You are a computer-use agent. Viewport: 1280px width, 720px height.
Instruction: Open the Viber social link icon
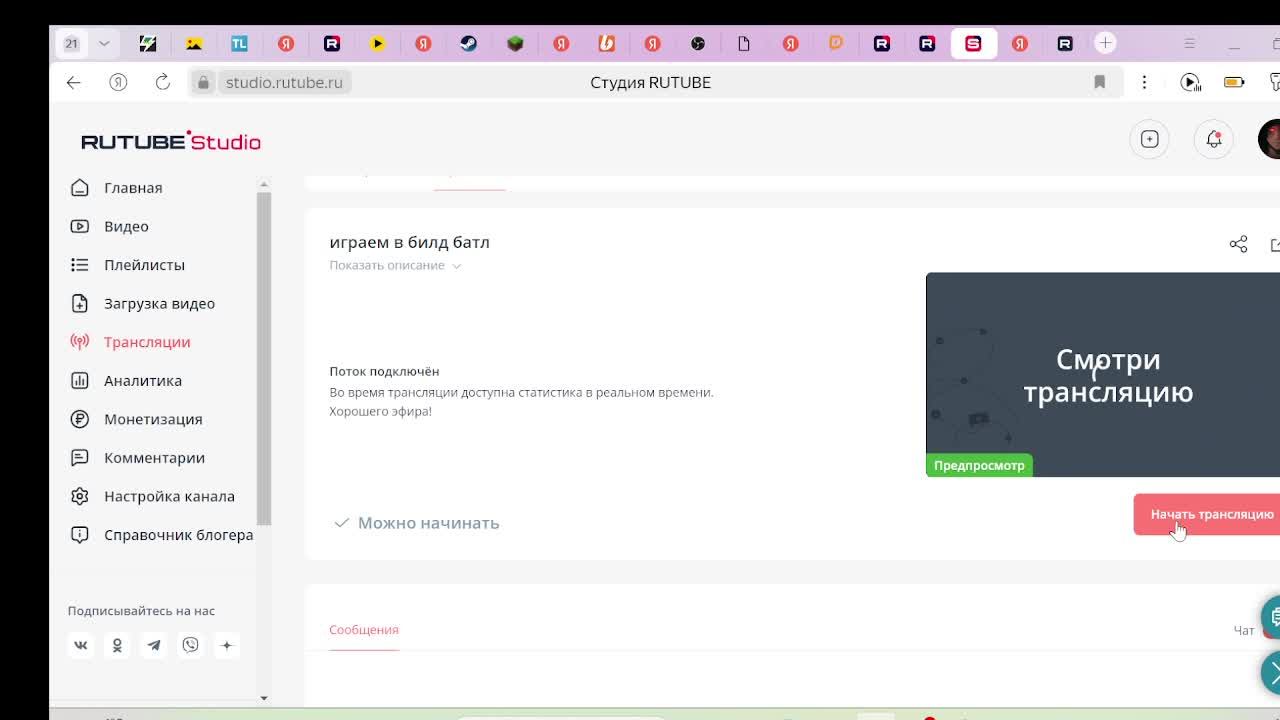tap(190, 645)
